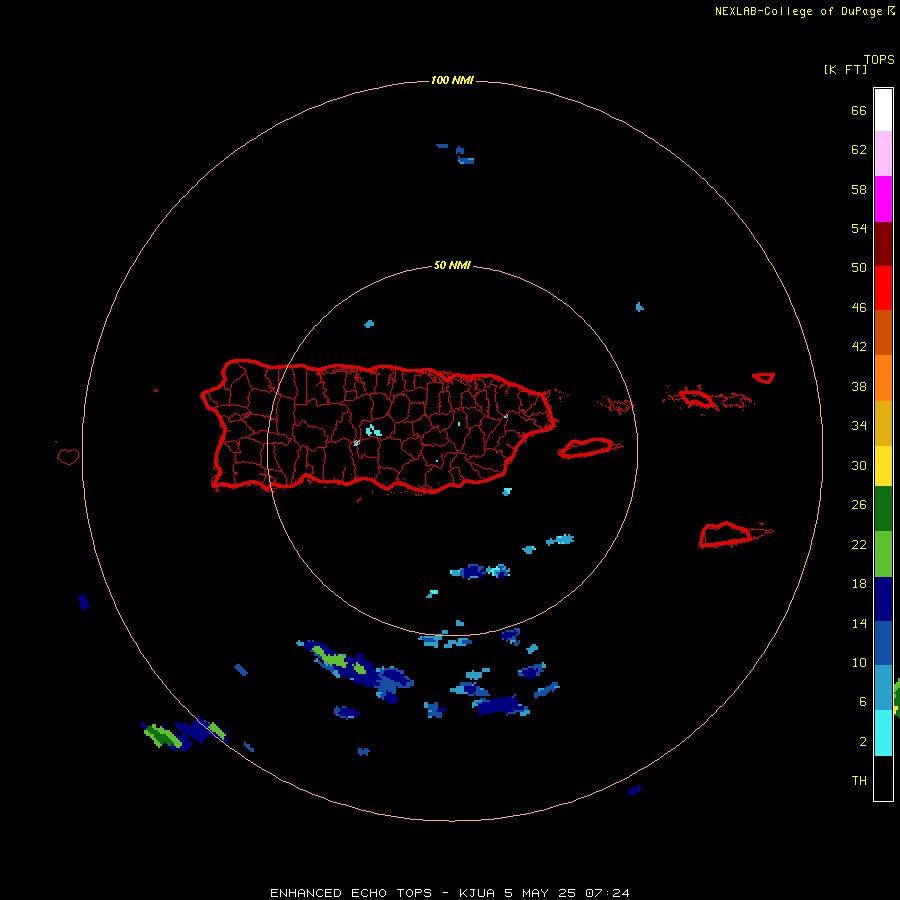This screenshot has width=900, height=900.
Task: Click the "ENHANCED ECHO TOPS - KJUA" title
Action: tap(383, 893)
